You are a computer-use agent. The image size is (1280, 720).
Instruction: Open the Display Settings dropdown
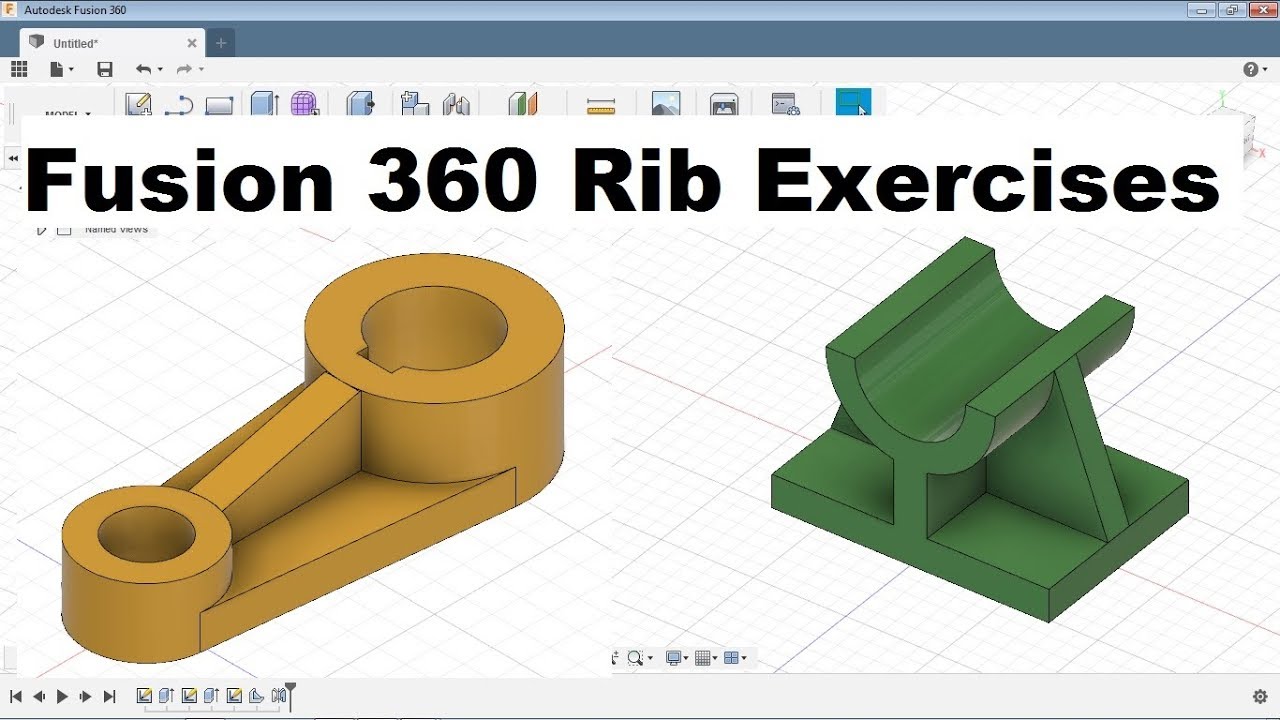[676, 658]
